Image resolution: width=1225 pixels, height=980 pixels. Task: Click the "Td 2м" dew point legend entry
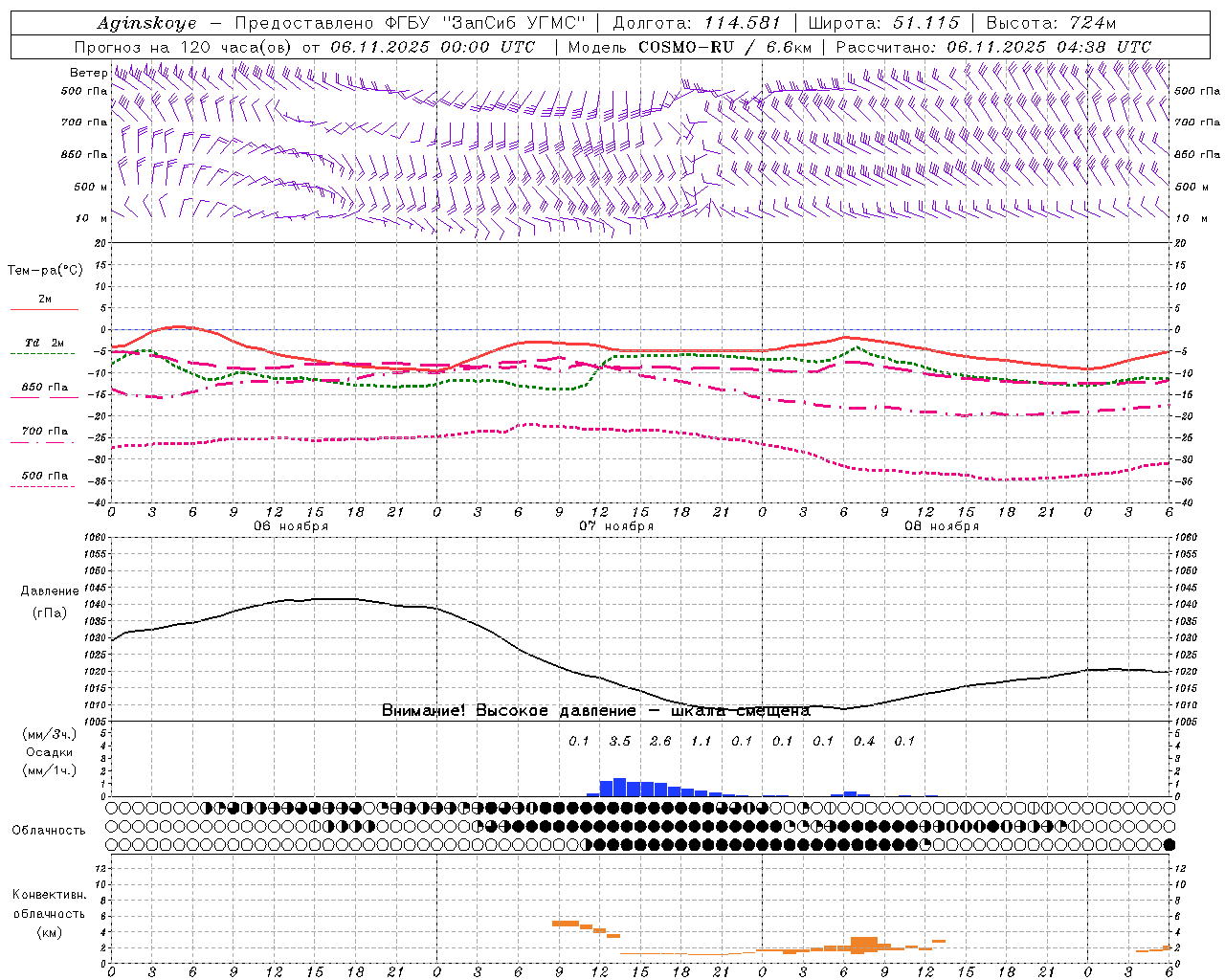(x=44, y=343)
